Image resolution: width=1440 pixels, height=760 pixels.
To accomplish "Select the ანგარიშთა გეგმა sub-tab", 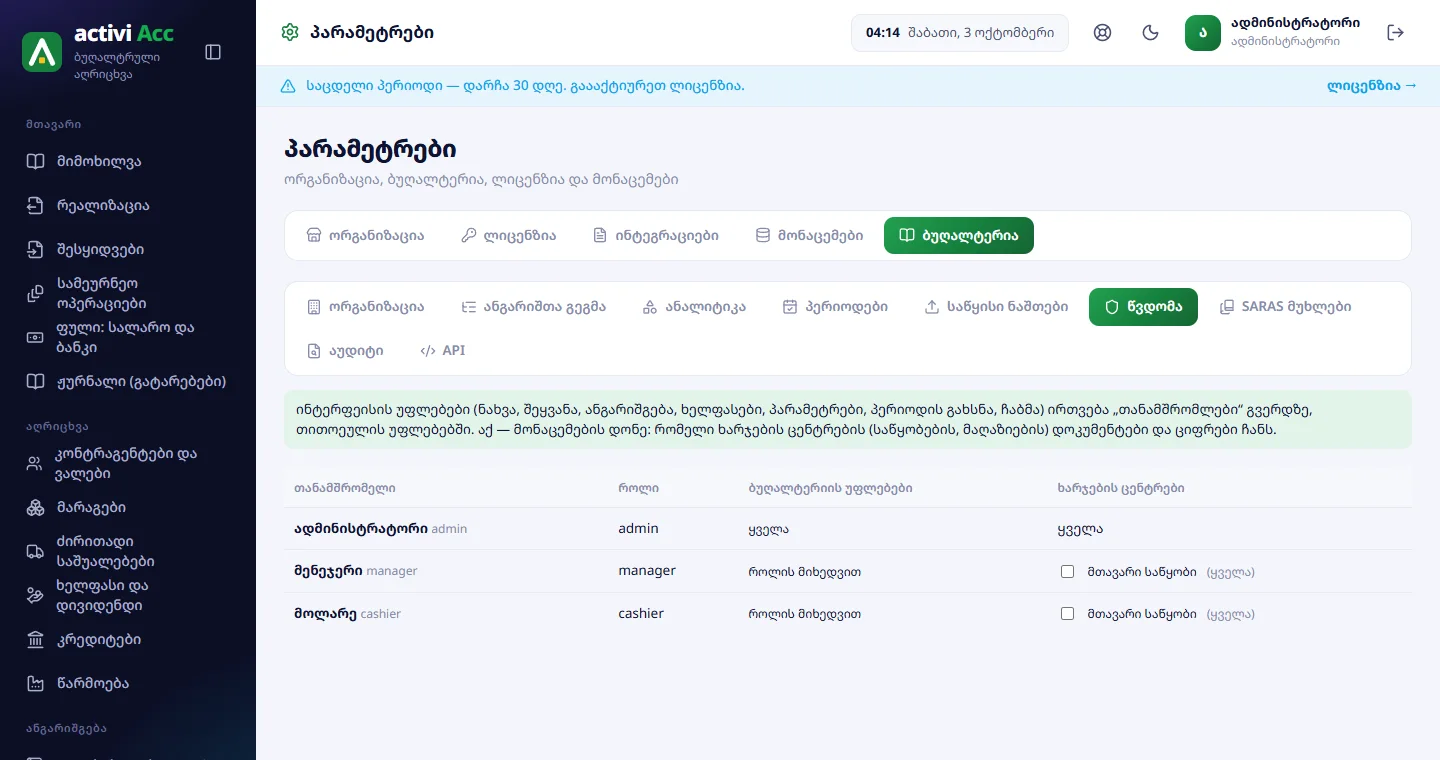I will 533,307.
